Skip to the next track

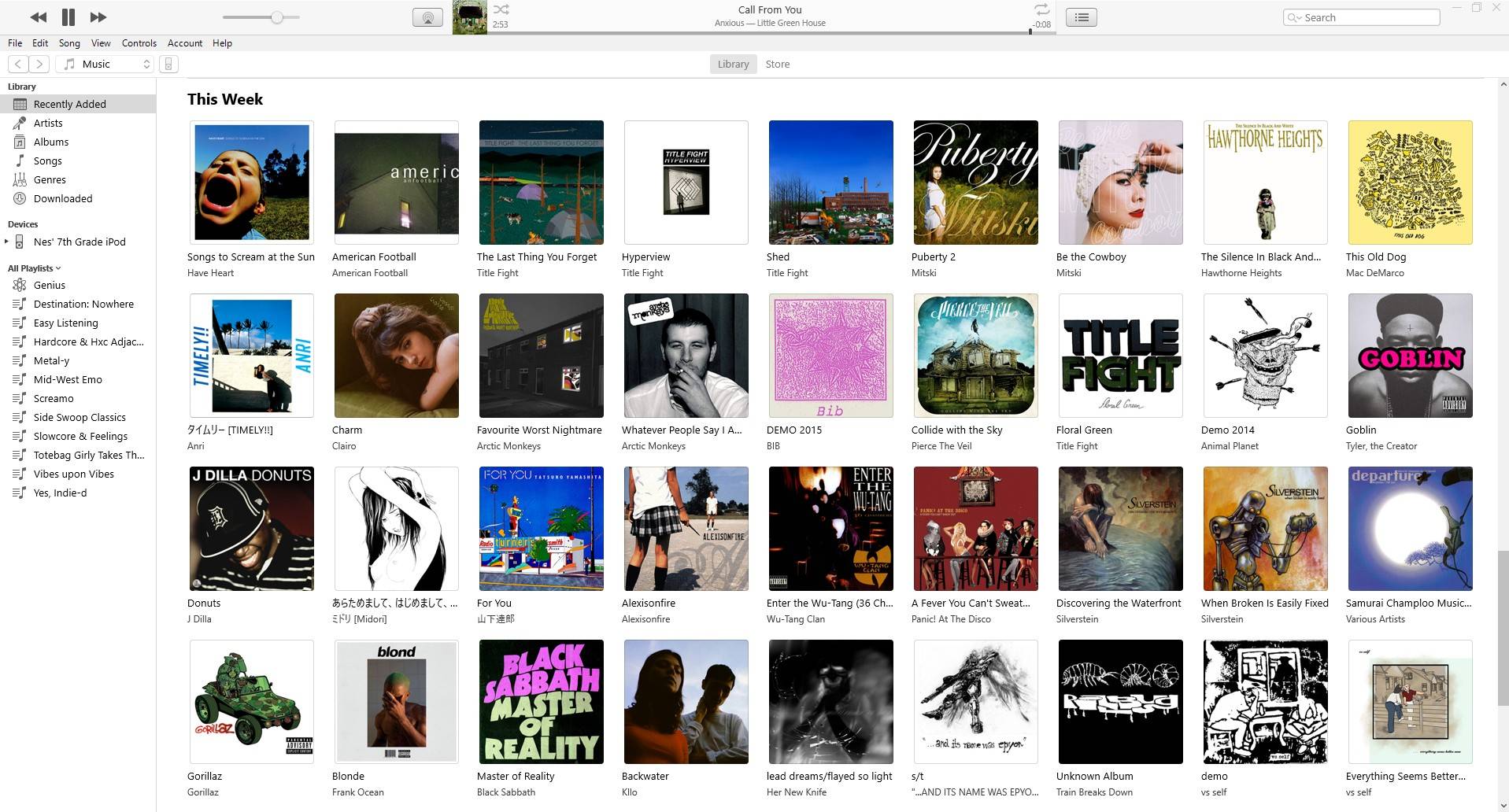[x=98, y=17]
